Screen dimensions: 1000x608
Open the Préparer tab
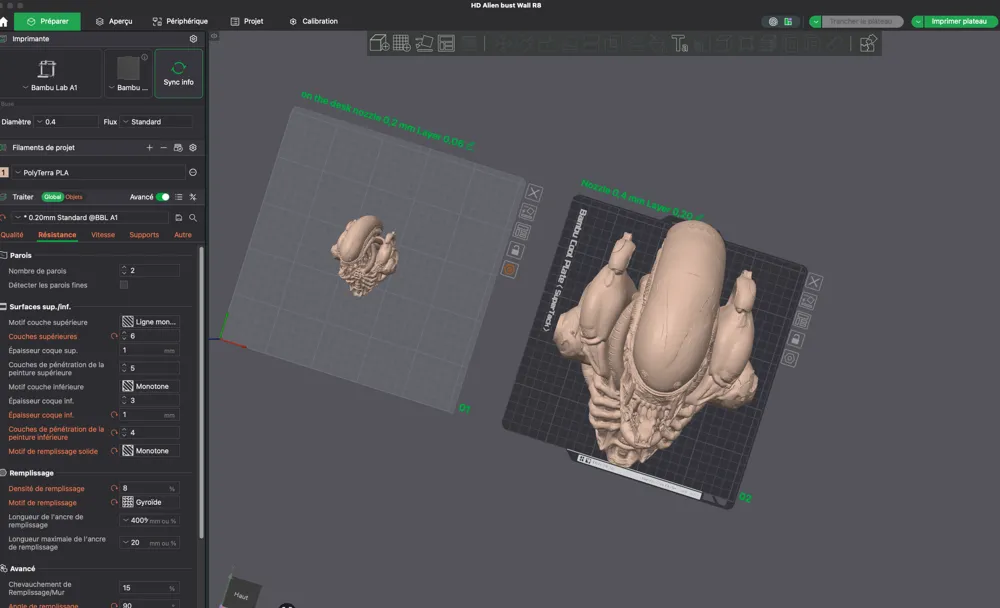(48, 21)
